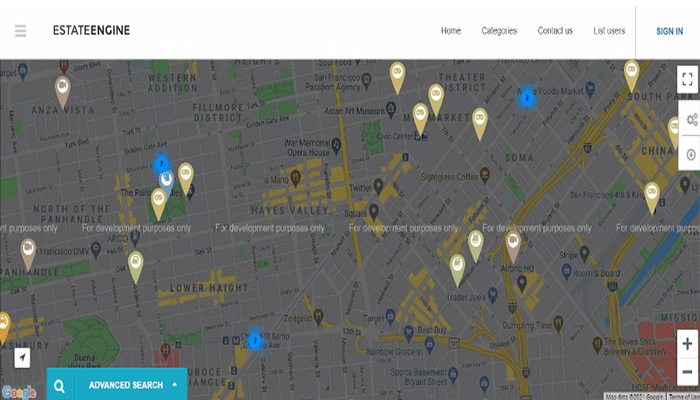The image size is (700, 400).
Task: Click the Stripe place pin
Action: click(x=584, y=254)
